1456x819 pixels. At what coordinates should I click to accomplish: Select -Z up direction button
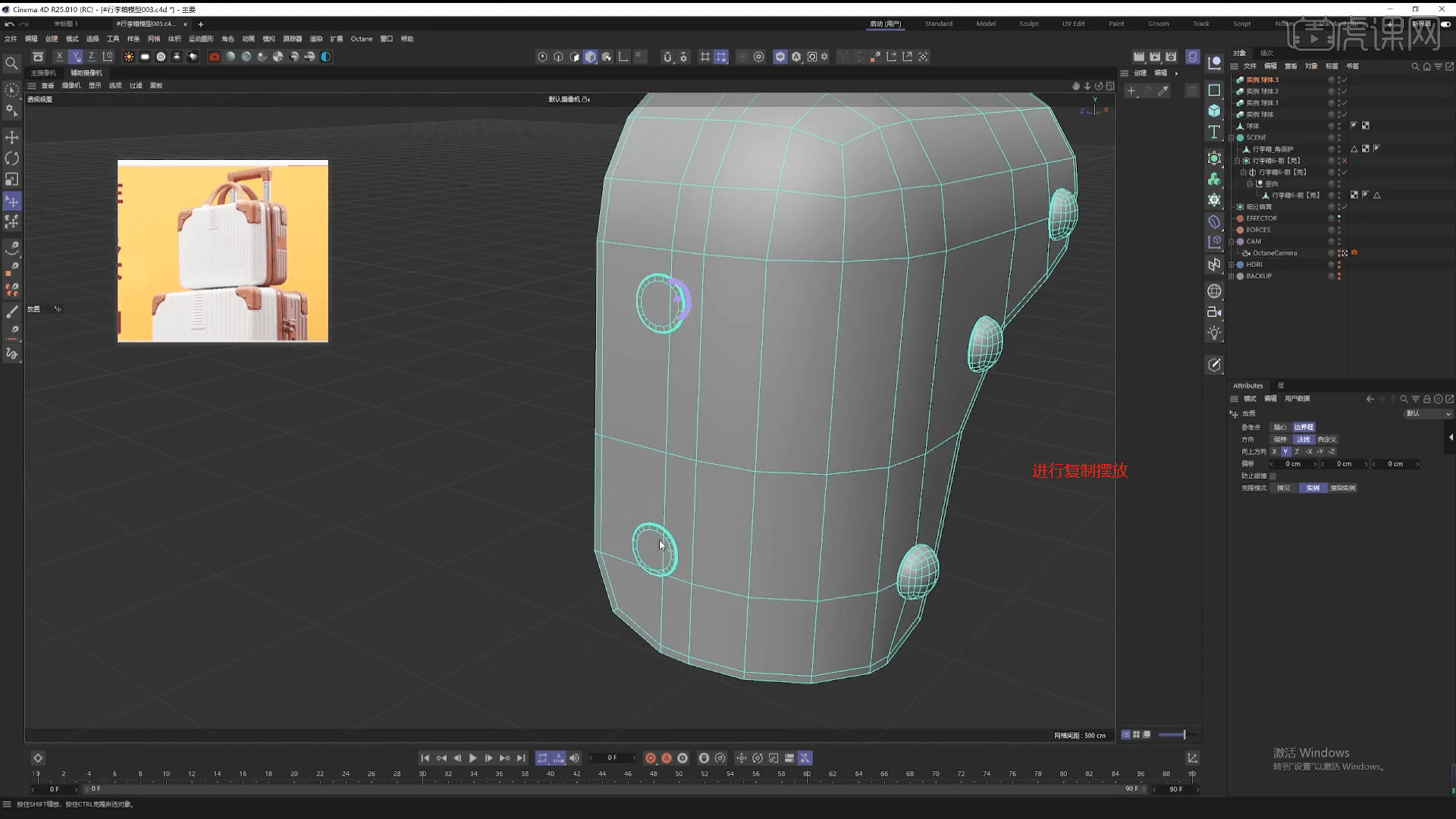click(1332, 452)
